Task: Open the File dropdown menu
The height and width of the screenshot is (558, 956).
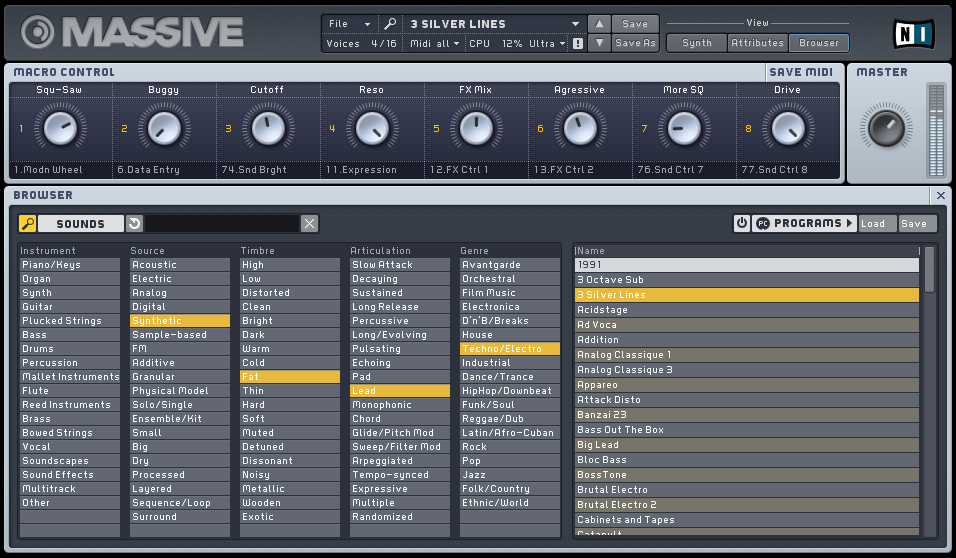Action: (348, 24)
